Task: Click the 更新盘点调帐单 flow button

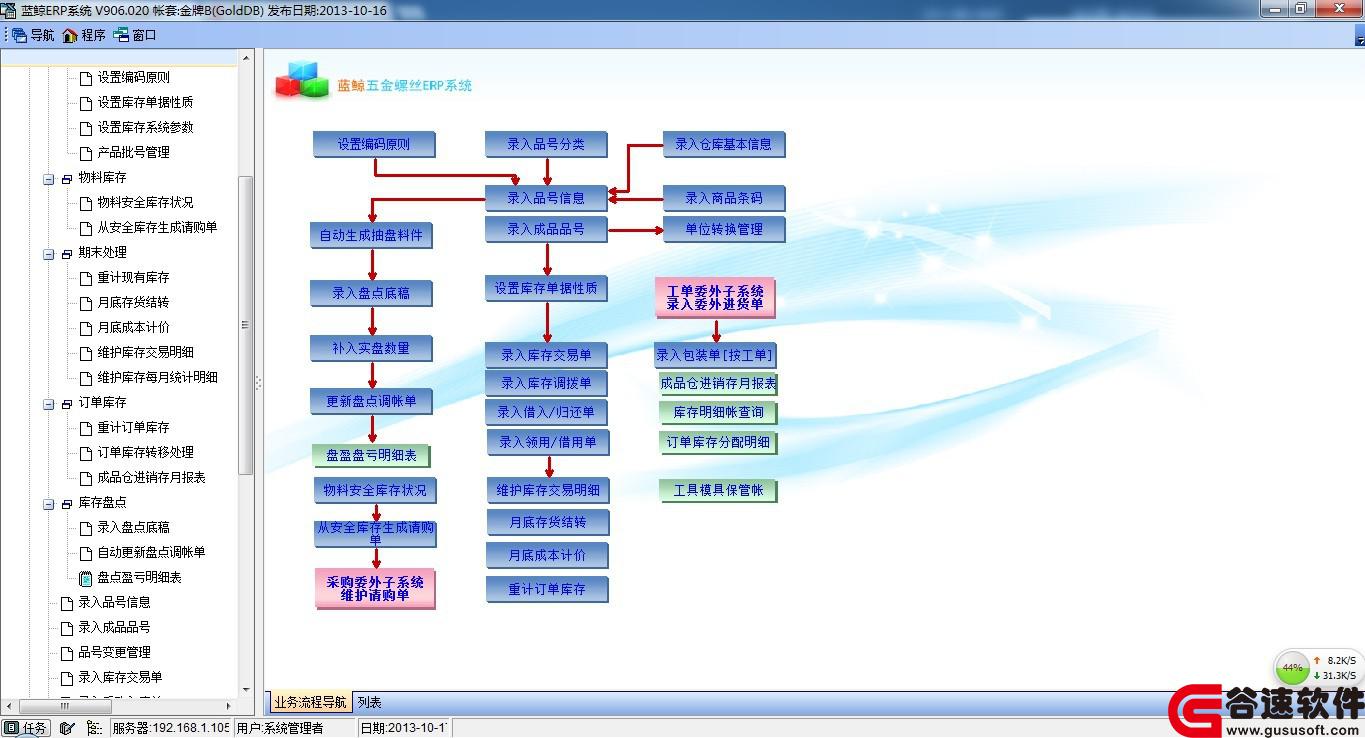Action: coord(371,402)
